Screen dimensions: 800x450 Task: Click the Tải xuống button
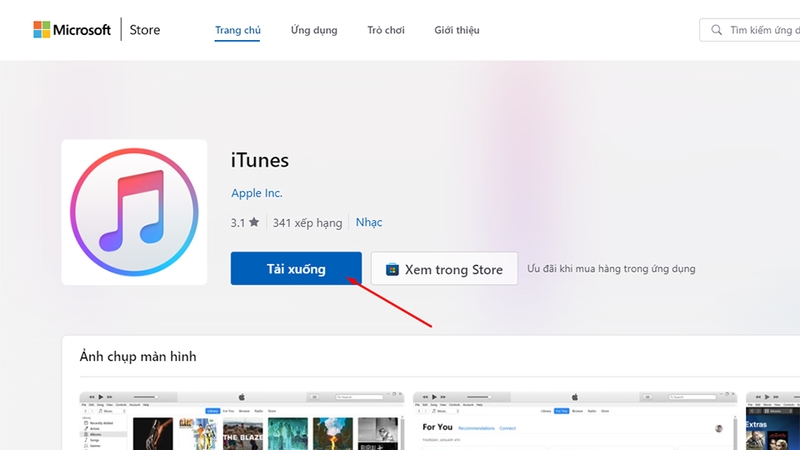tap(296, 268)
